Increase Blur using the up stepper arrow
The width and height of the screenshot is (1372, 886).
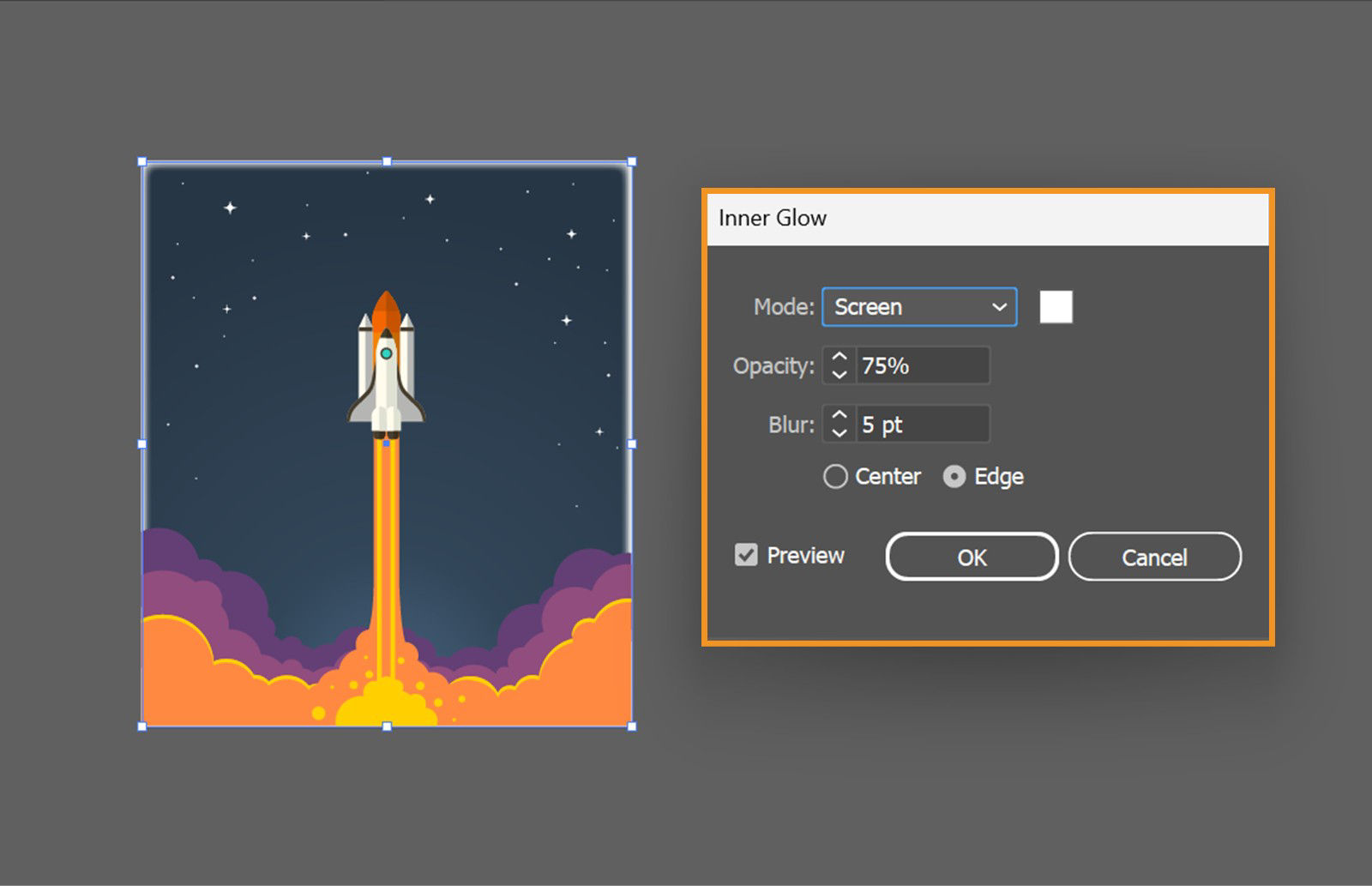tap(839, 415)
